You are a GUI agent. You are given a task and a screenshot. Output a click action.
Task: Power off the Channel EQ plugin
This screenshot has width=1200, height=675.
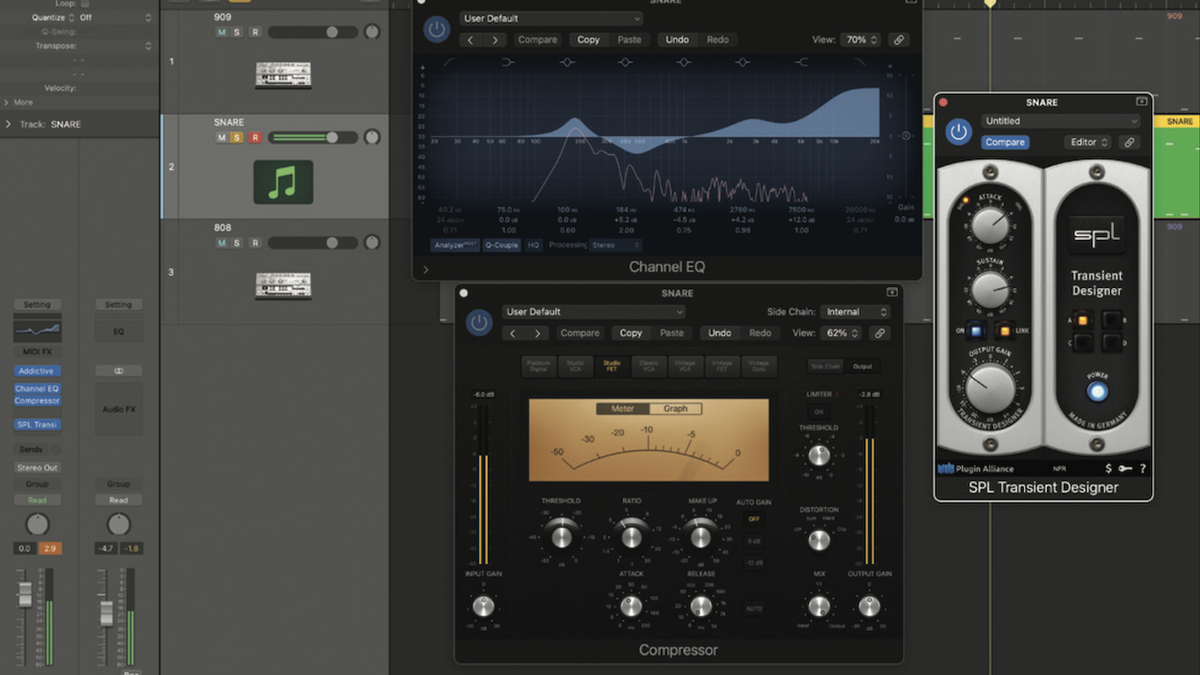click(x=436, y=30)
